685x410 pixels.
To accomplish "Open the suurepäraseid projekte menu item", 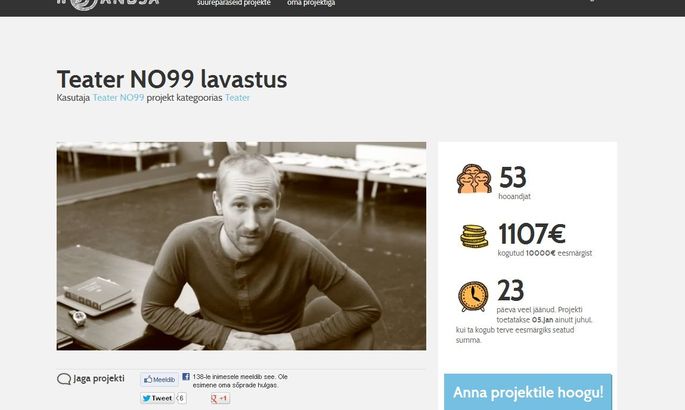I will coord(234,3).
